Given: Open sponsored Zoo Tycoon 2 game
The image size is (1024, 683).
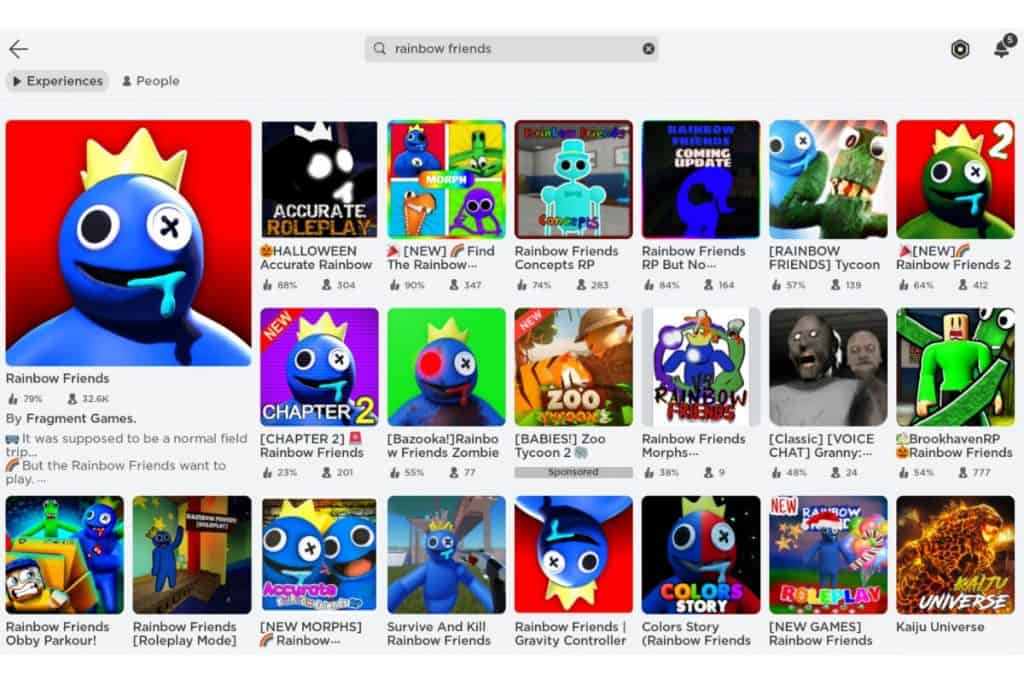Looking at the screenshot, I should point(573,367).
